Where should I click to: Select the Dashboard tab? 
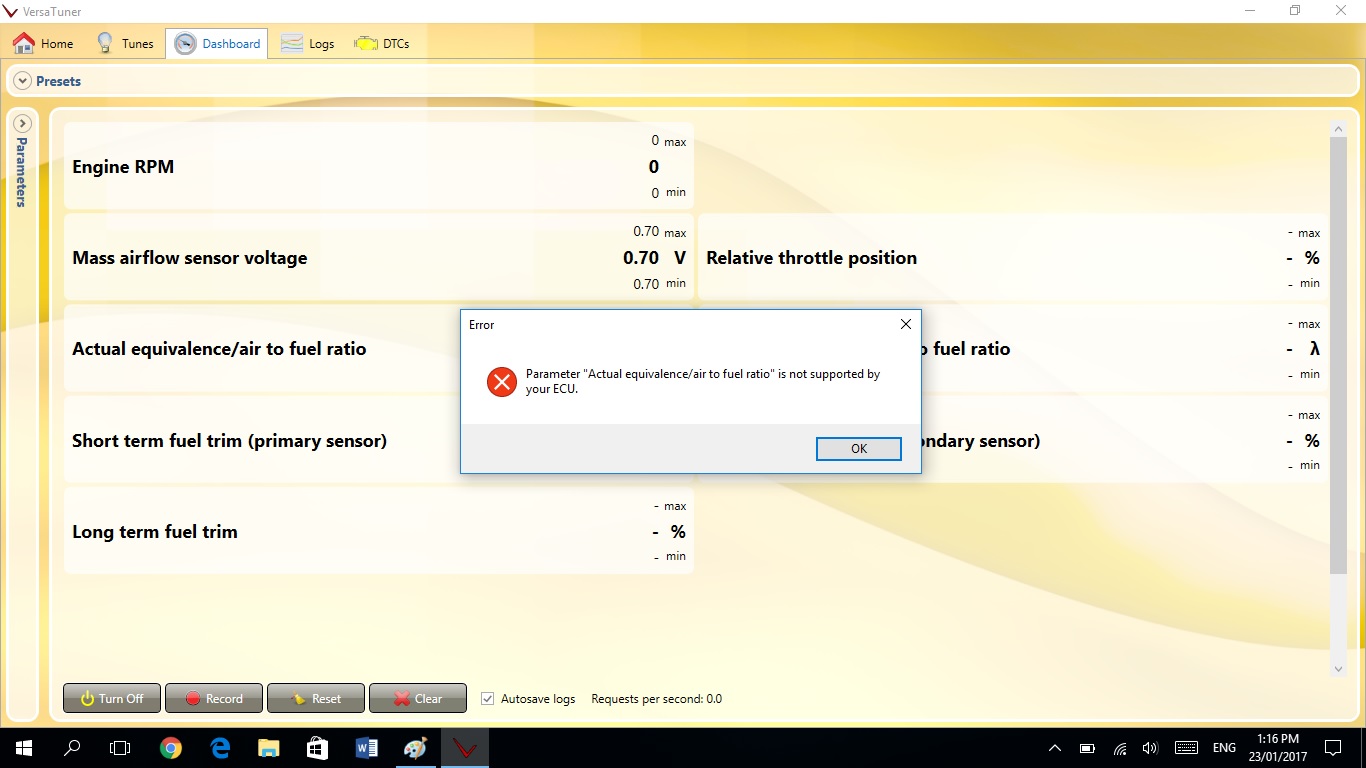[217, 44]
